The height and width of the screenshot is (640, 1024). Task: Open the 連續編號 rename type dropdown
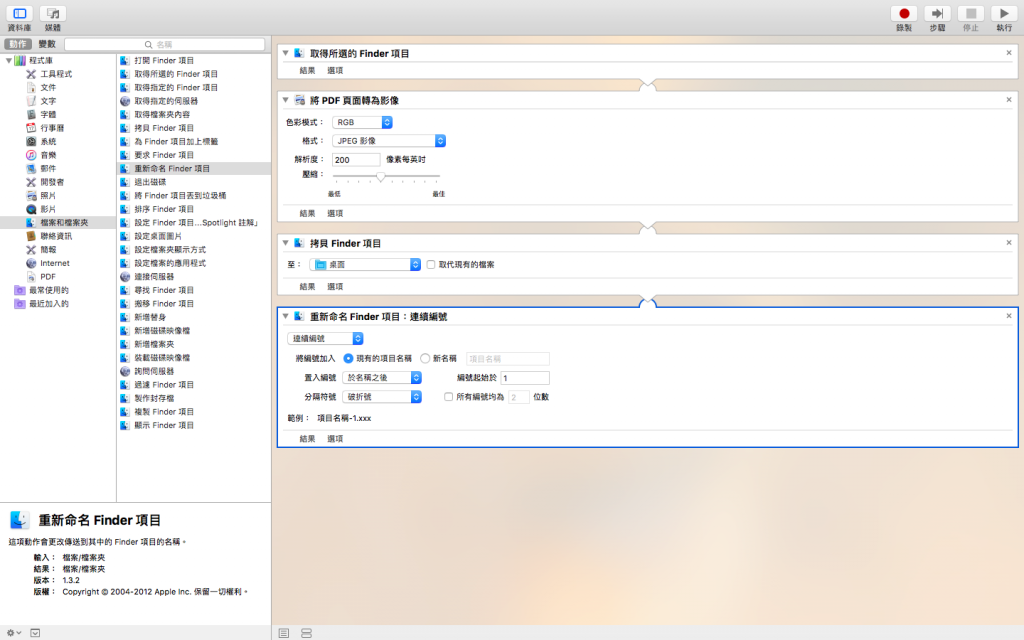(325, 338)
